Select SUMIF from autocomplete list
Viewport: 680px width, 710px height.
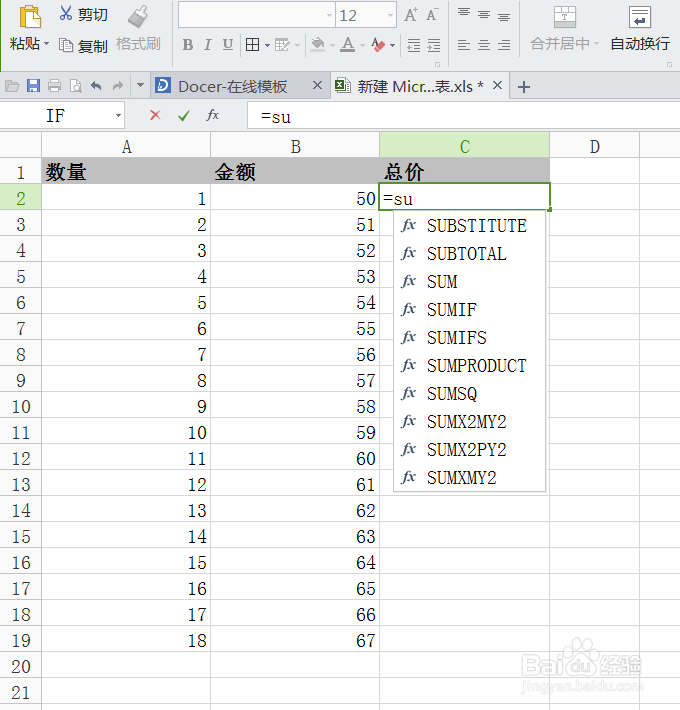469,310
